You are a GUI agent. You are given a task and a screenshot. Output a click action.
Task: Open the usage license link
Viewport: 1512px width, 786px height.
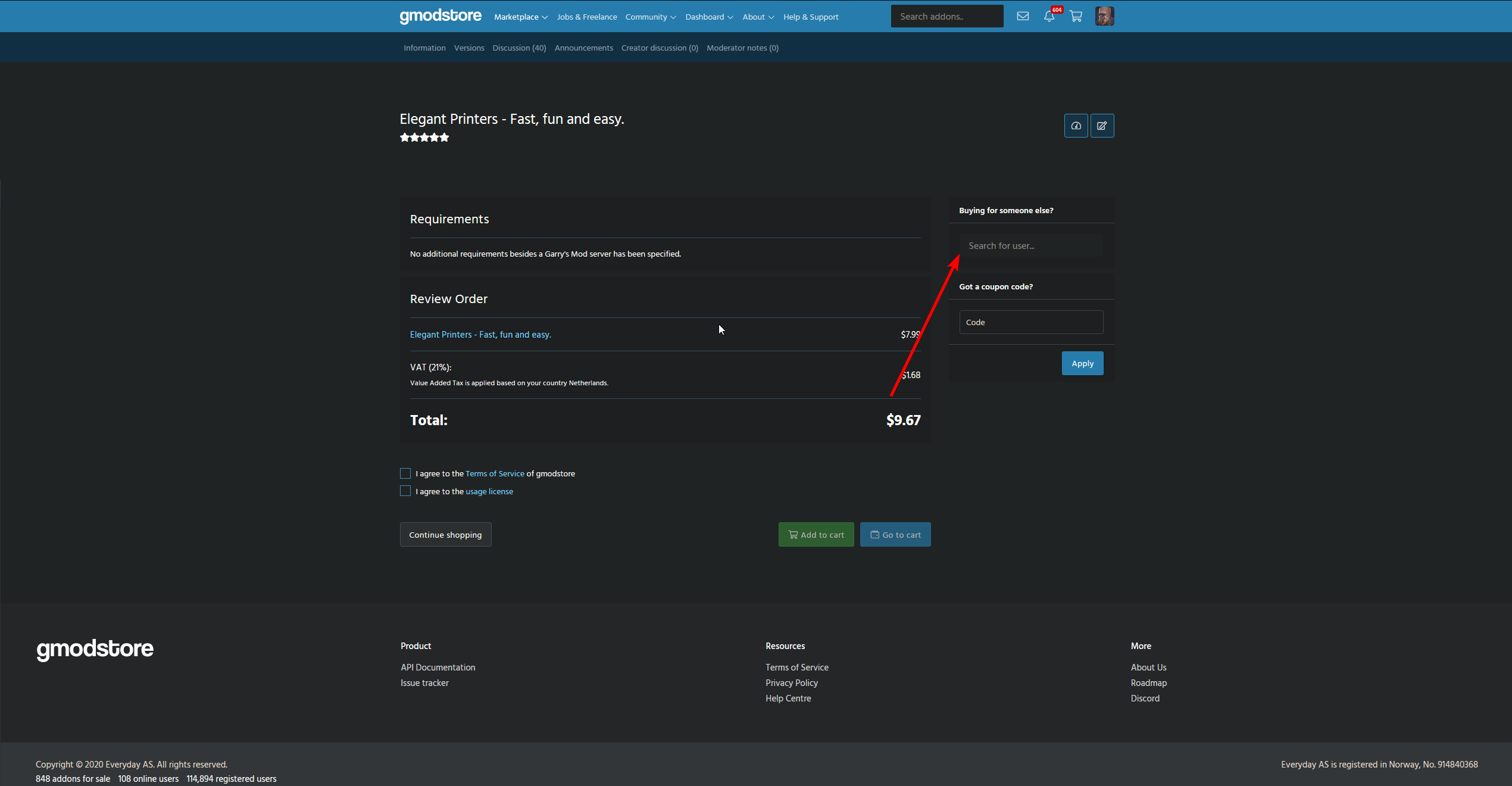click(x=489, y=491)
